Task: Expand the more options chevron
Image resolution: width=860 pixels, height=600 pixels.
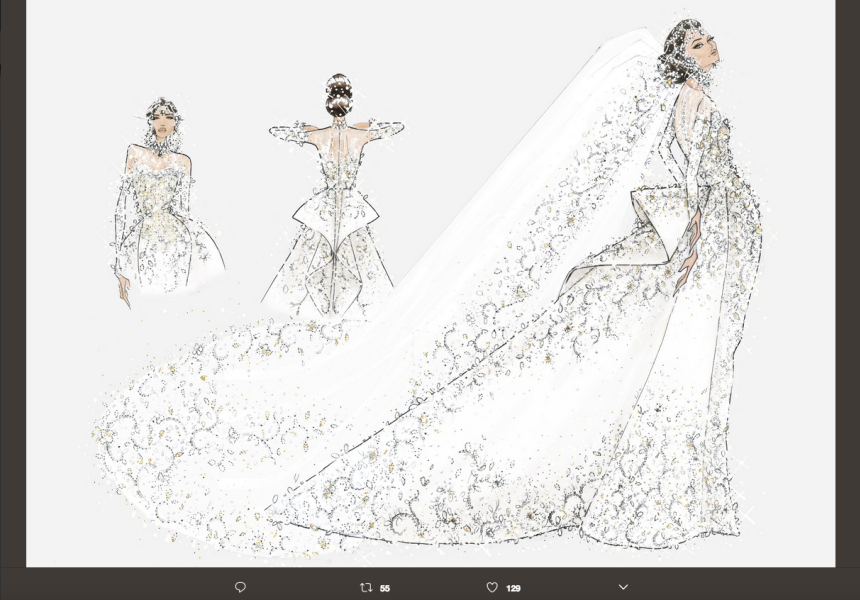Action: [x=623, y=587]
